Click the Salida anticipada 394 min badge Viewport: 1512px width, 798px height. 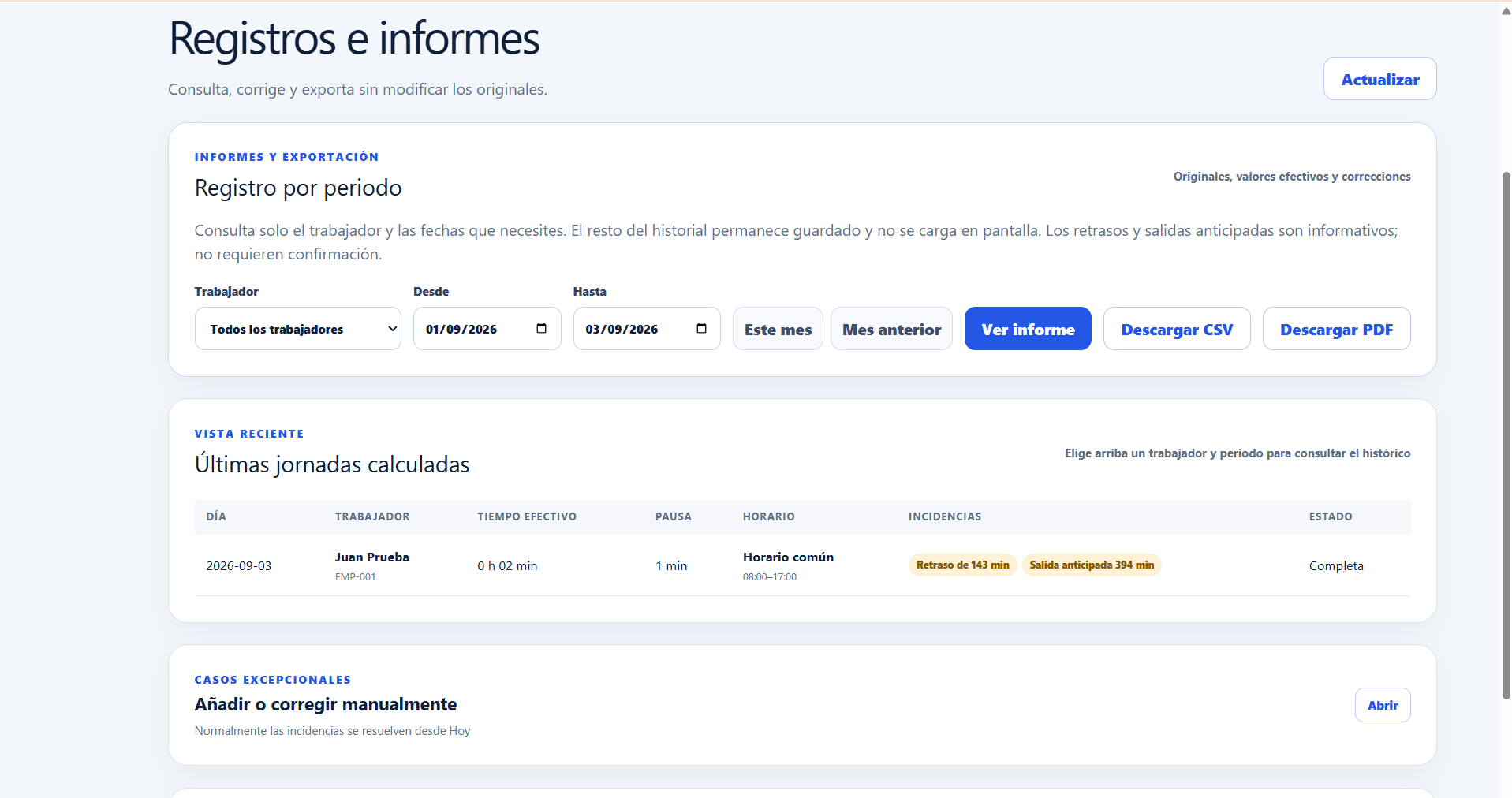pyautogui.click(x=1092, y=565)
